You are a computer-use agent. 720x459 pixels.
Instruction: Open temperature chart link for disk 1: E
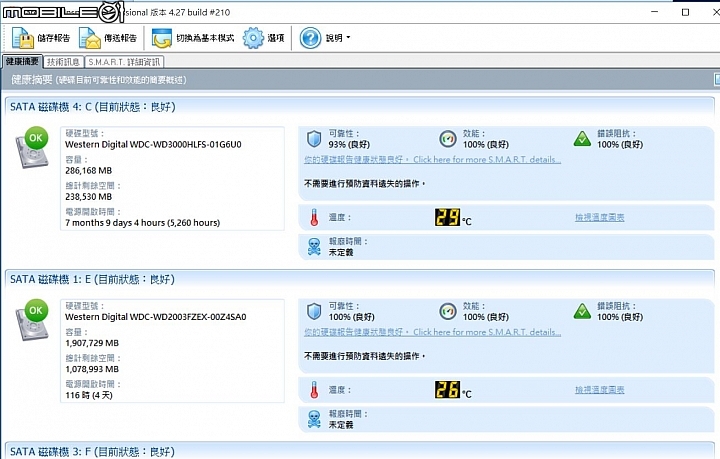tap(599, 390)
